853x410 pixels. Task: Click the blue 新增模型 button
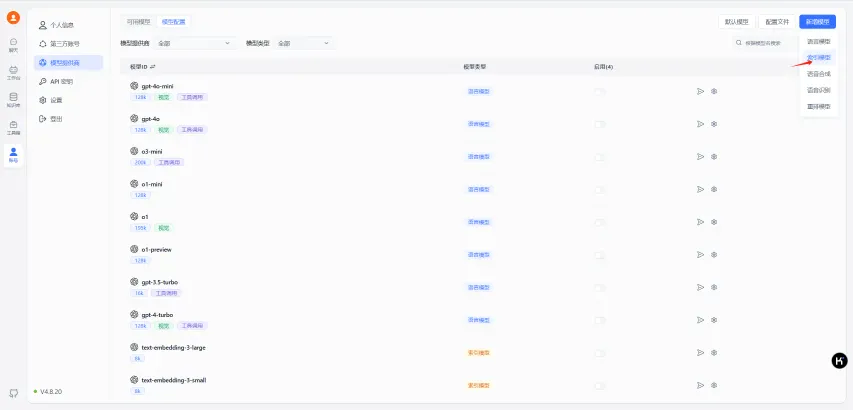click(x=817, y=22)
